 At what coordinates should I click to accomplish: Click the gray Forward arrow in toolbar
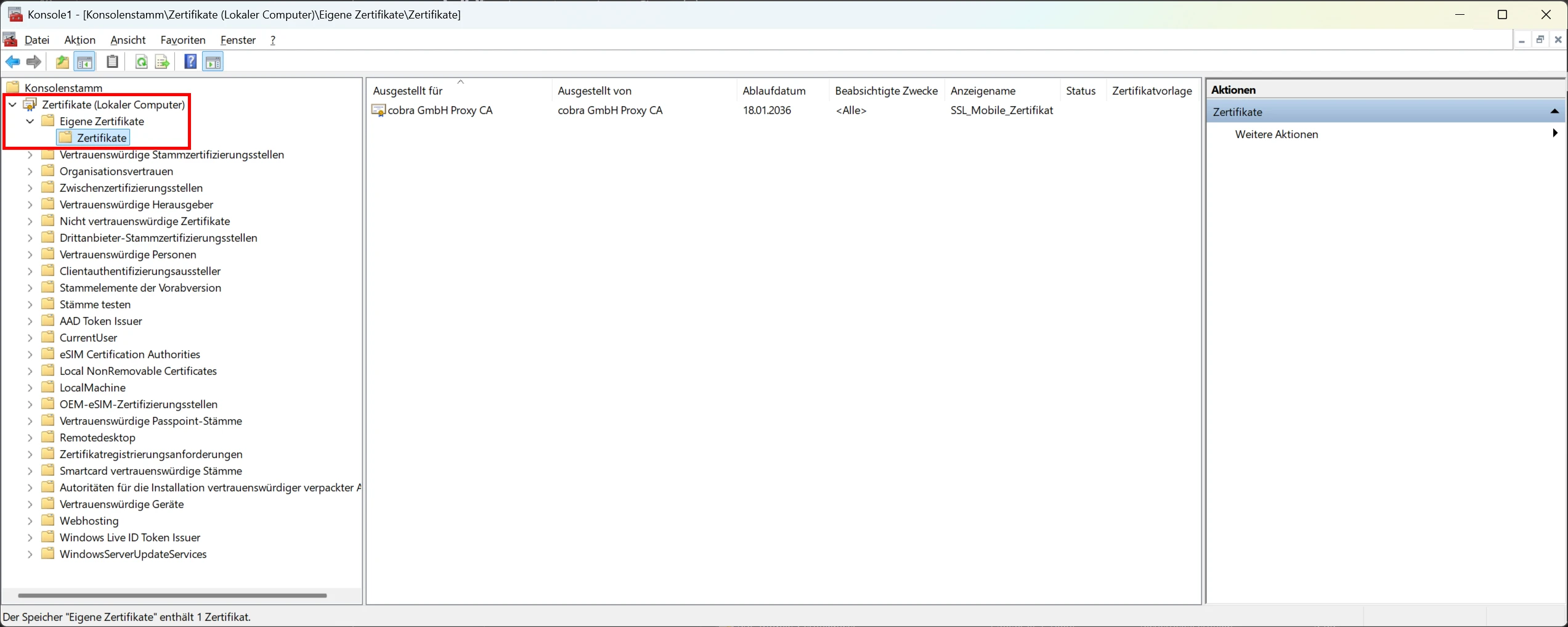point(34,62)
